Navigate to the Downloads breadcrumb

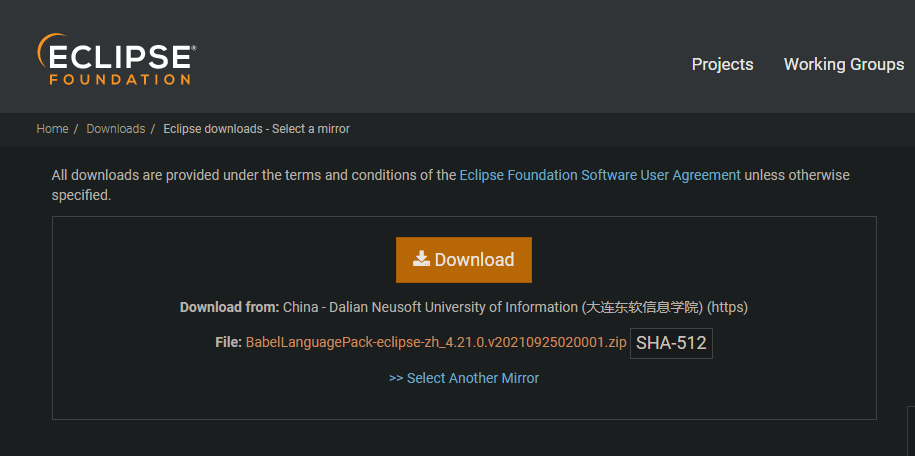point(116,128)
